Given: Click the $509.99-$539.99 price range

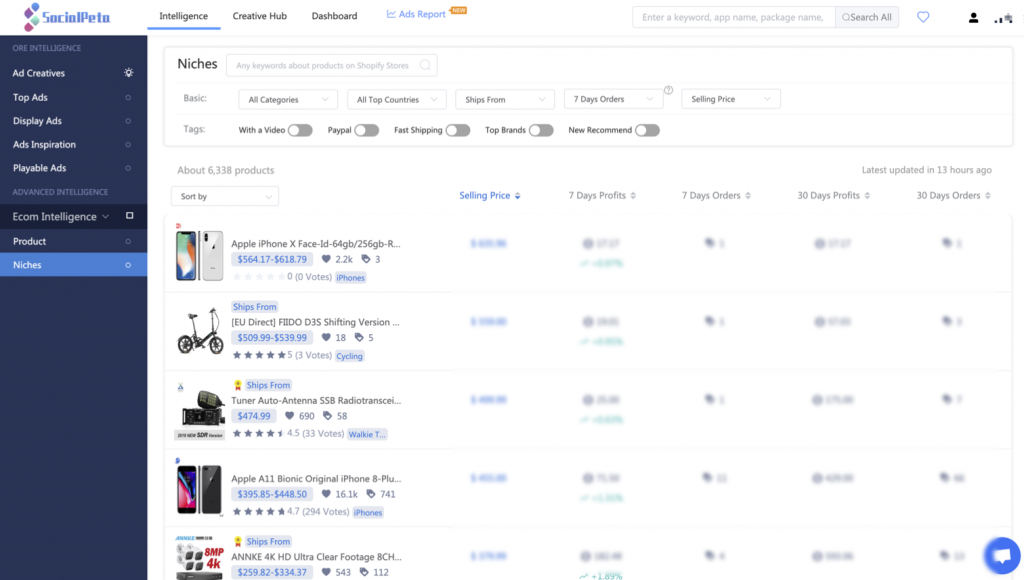Looking at the screenshot, I should [272, 338].
